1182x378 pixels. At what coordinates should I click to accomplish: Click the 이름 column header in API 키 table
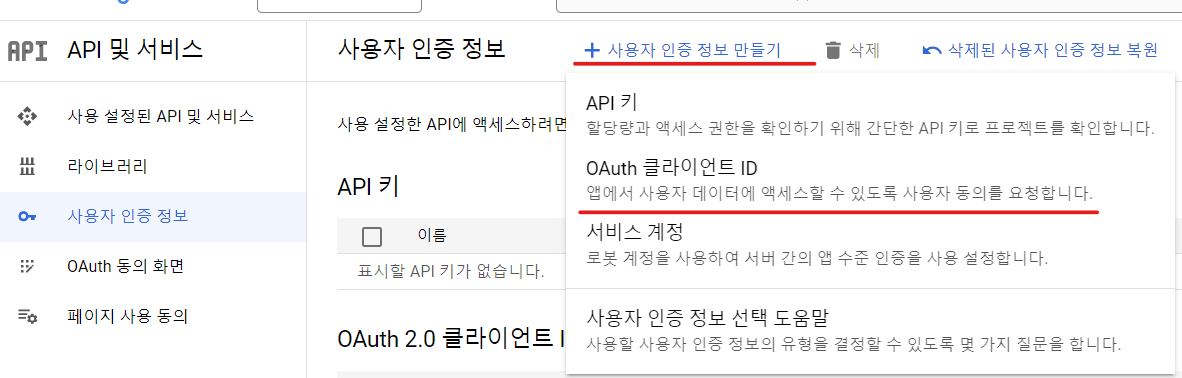[x=432, y=236]
